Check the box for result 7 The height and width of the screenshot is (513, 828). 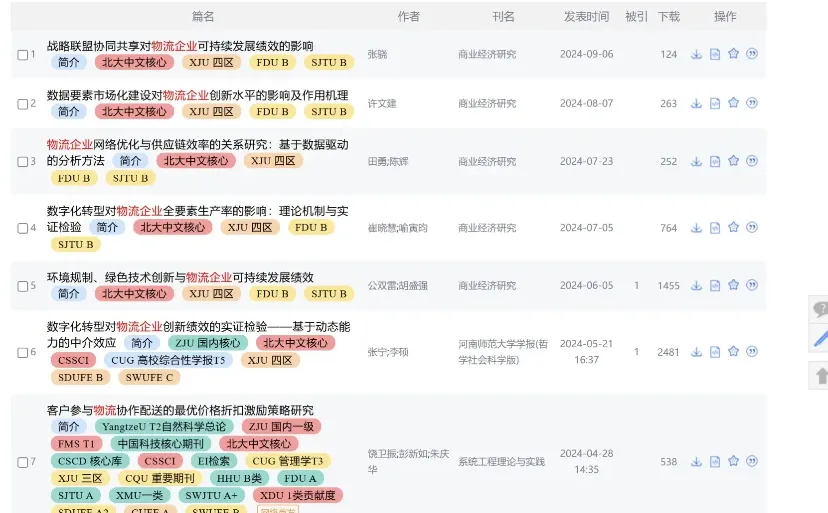click(23, 462)
